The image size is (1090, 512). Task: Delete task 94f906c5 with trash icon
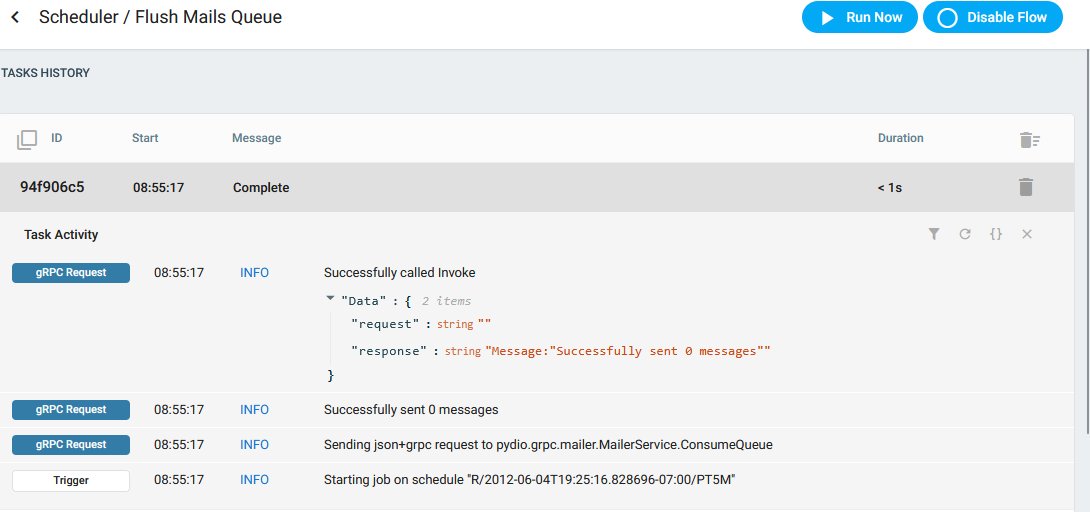click(1026, 187)
